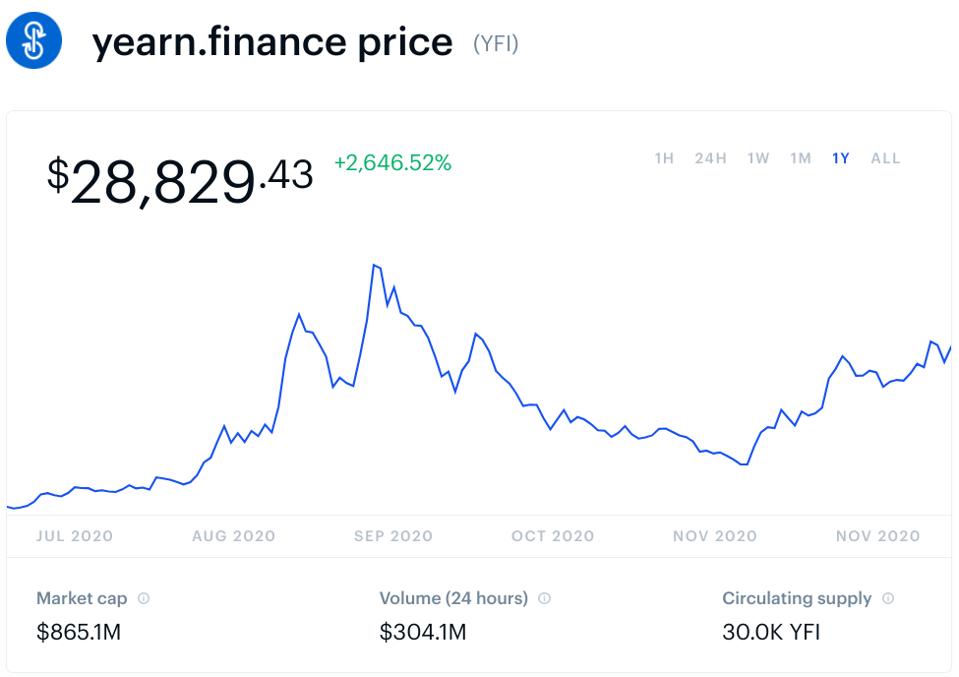
Task: Click the info icon beside Market cap
Action: [144, 599]
